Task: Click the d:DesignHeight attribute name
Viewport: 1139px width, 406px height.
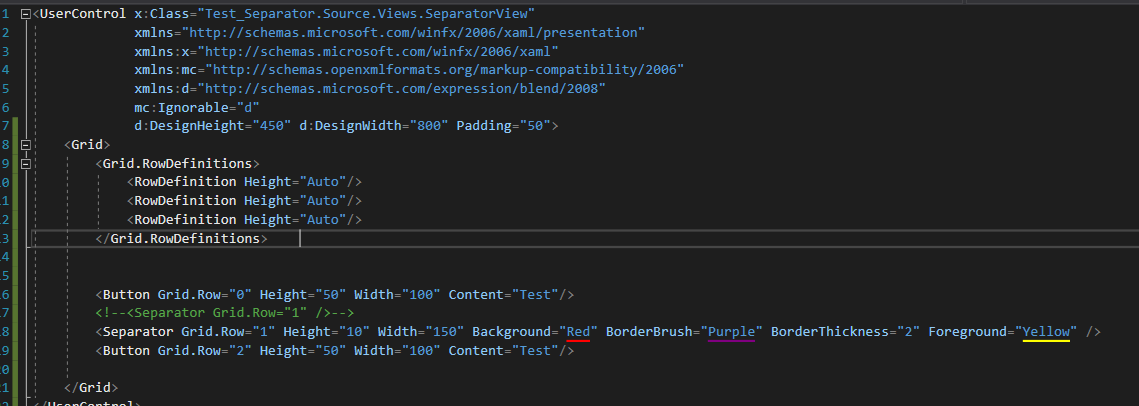Action: pyautogui.click(x=189, y=126)
